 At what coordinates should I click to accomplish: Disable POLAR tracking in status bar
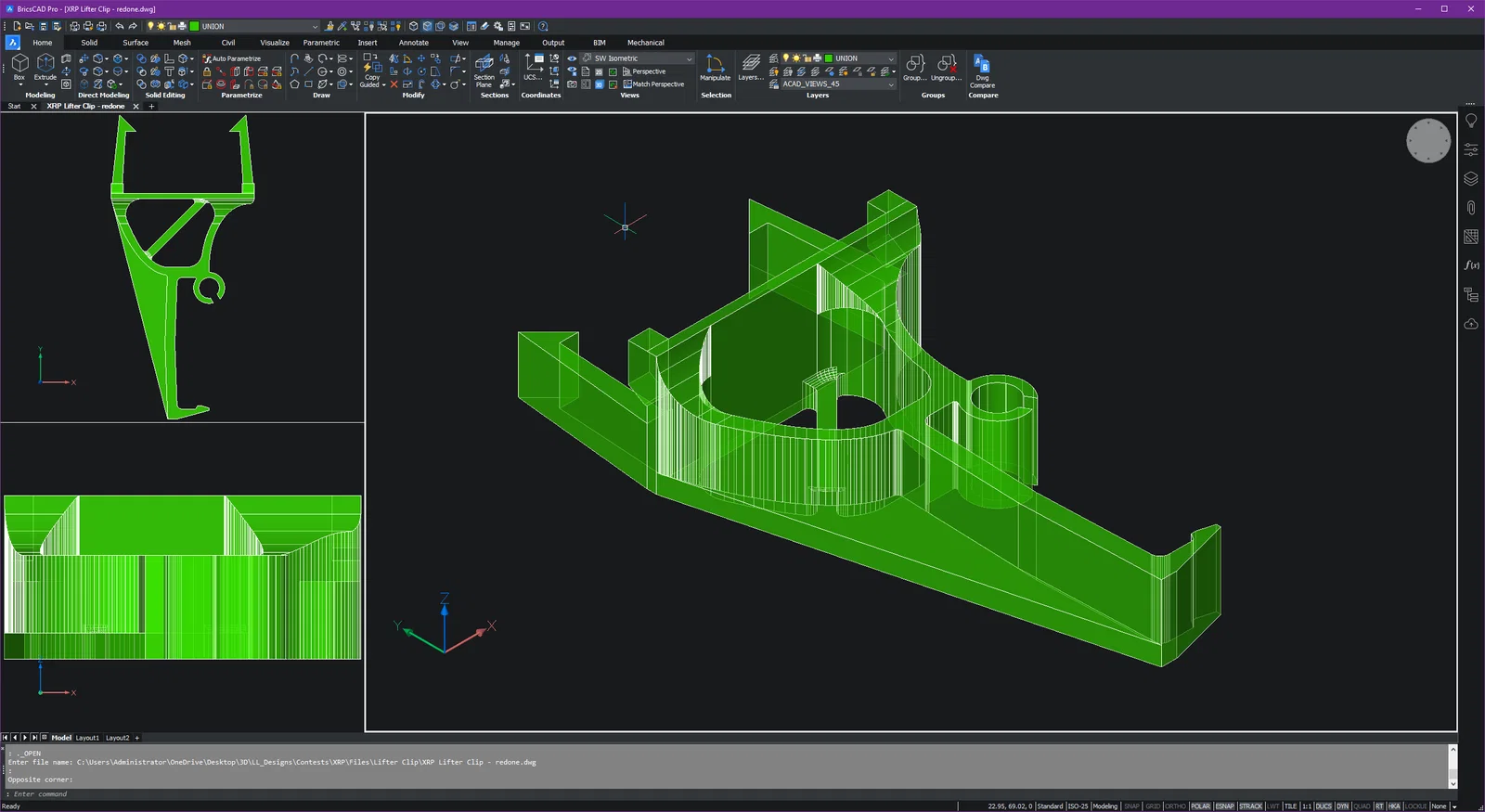[1200, 806]
